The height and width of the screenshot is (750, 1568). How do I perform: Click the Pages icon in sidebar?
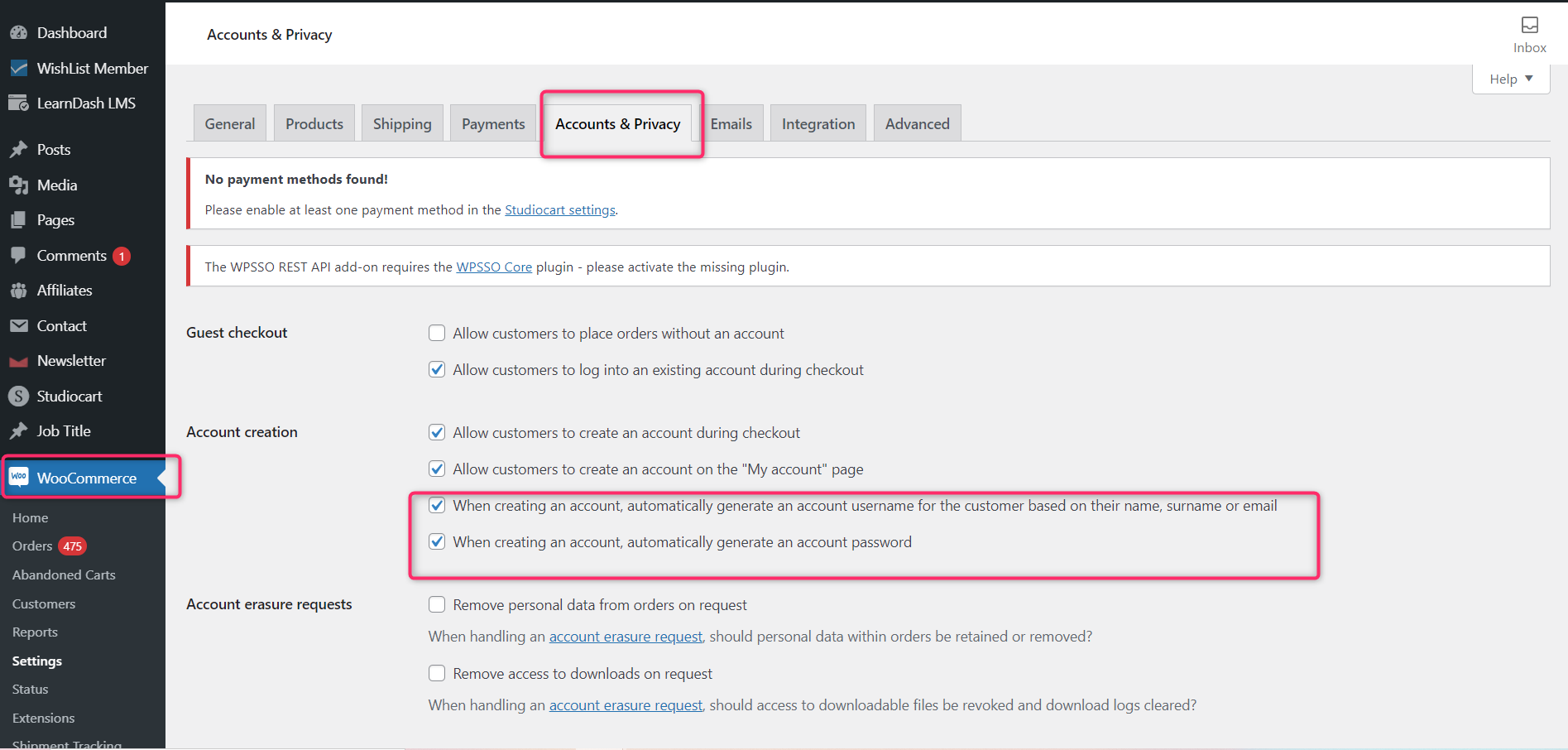tap(18, 220)
